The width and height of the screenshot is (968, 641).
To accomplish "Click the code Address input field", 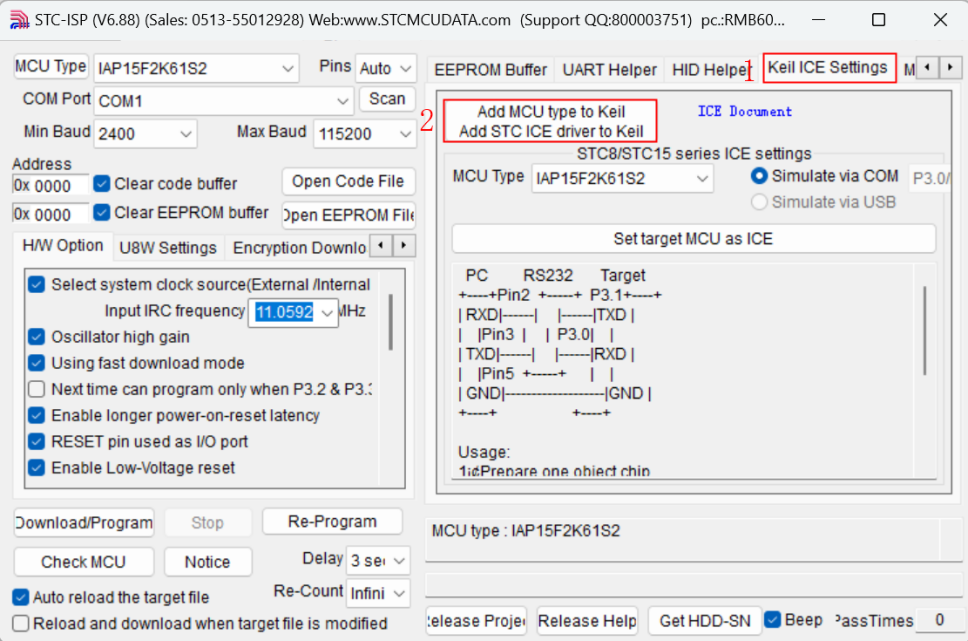I will coord(42,186).
